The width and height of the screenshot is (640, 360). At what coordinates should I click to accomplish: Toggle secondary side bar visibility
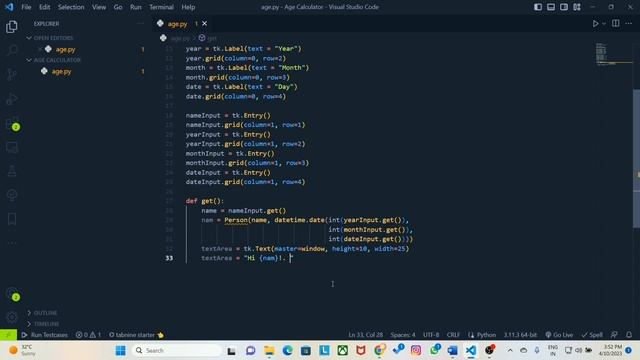point(564,7)
